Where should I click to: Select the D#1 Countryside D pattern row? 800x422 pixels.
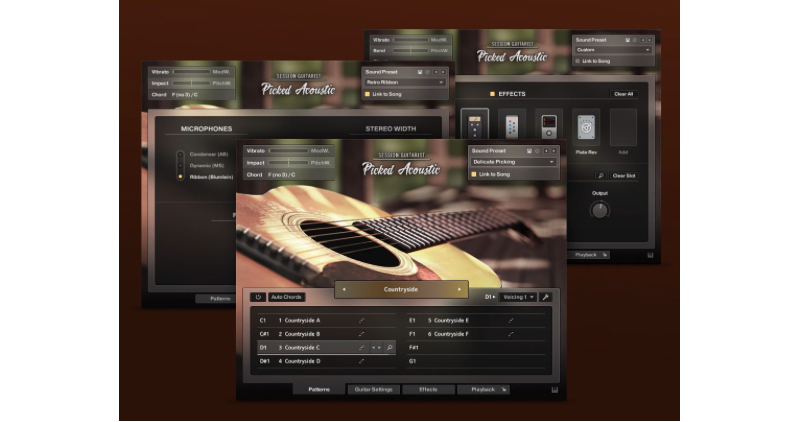pyautogui.click(x=327, y=361)
